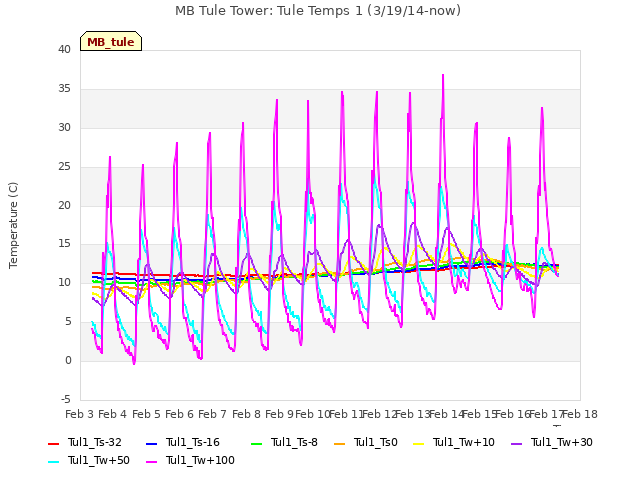
Task: Click the green Tul1_Ts-8 legend swatch
Action: tap(256, 443)
